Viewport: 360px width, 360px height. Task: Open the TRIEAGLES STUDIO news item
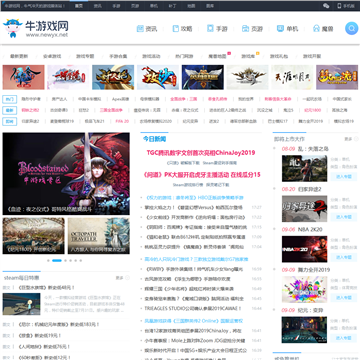coord(193,308)
